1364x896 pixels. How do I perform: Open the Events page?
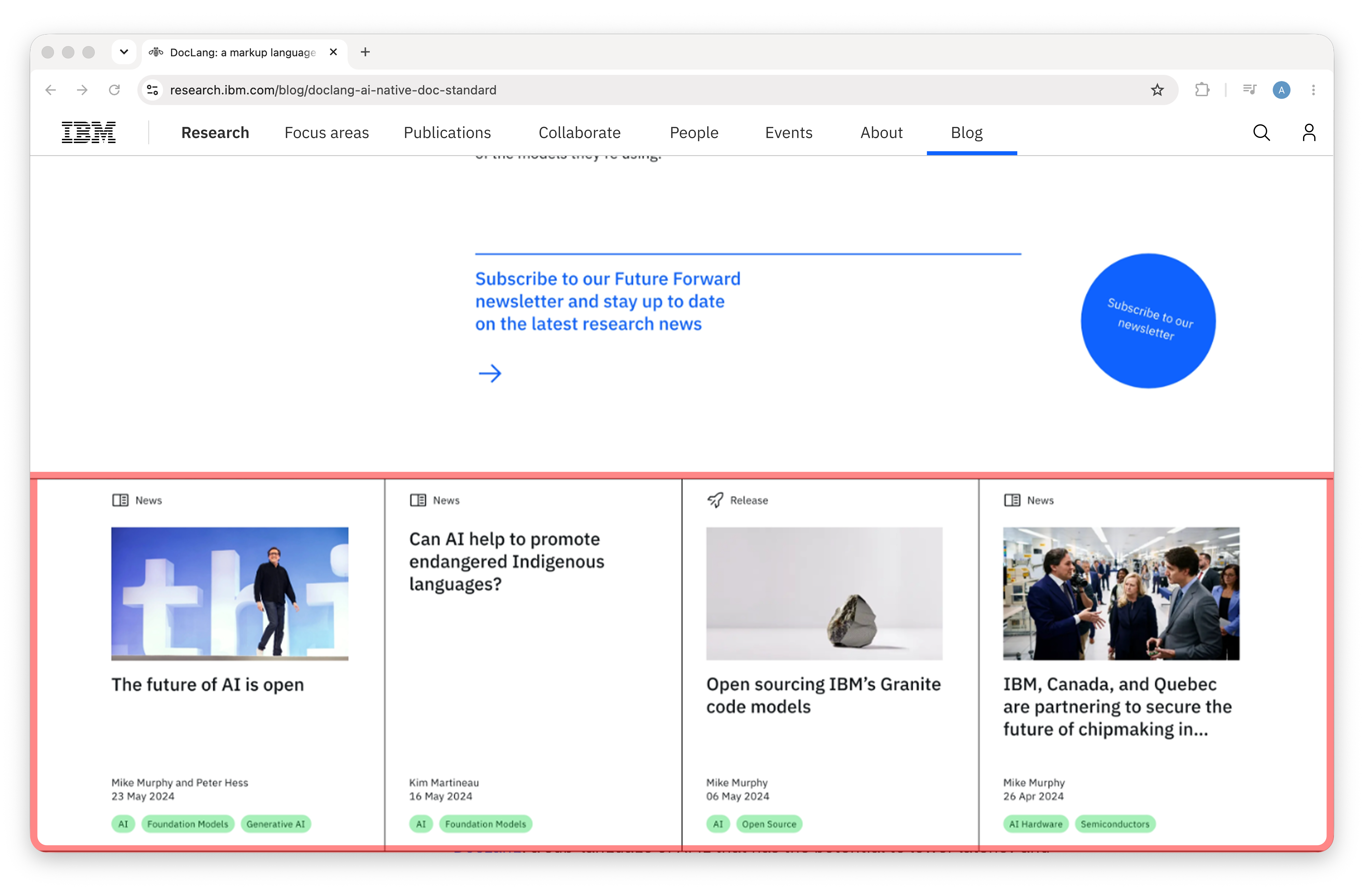[789, 133]
